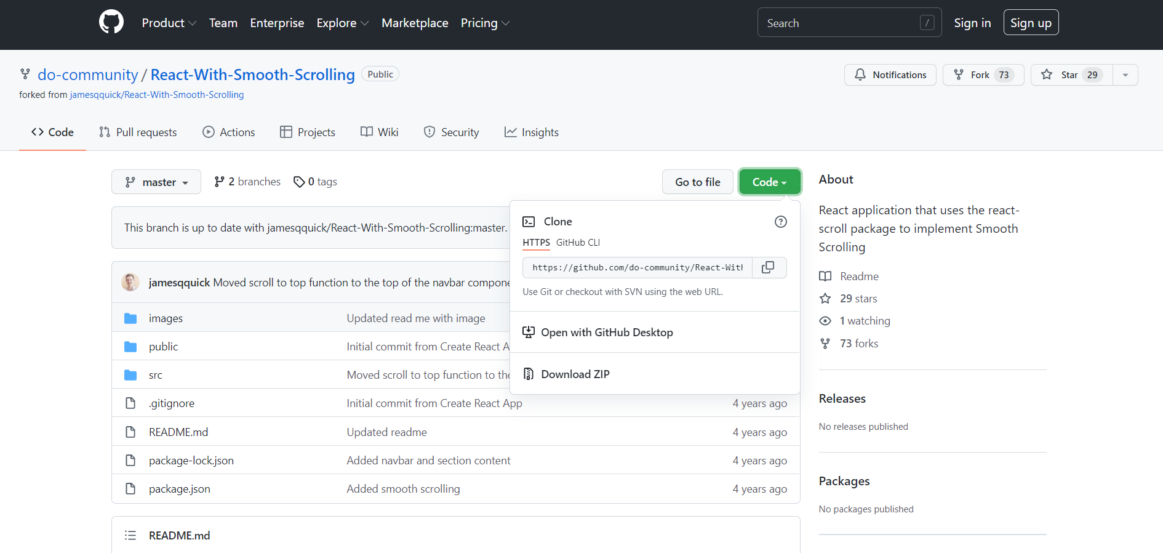Copy the HTTPS clone URL
Viewport: 1163px width, 553px height.
coord(768,267)
